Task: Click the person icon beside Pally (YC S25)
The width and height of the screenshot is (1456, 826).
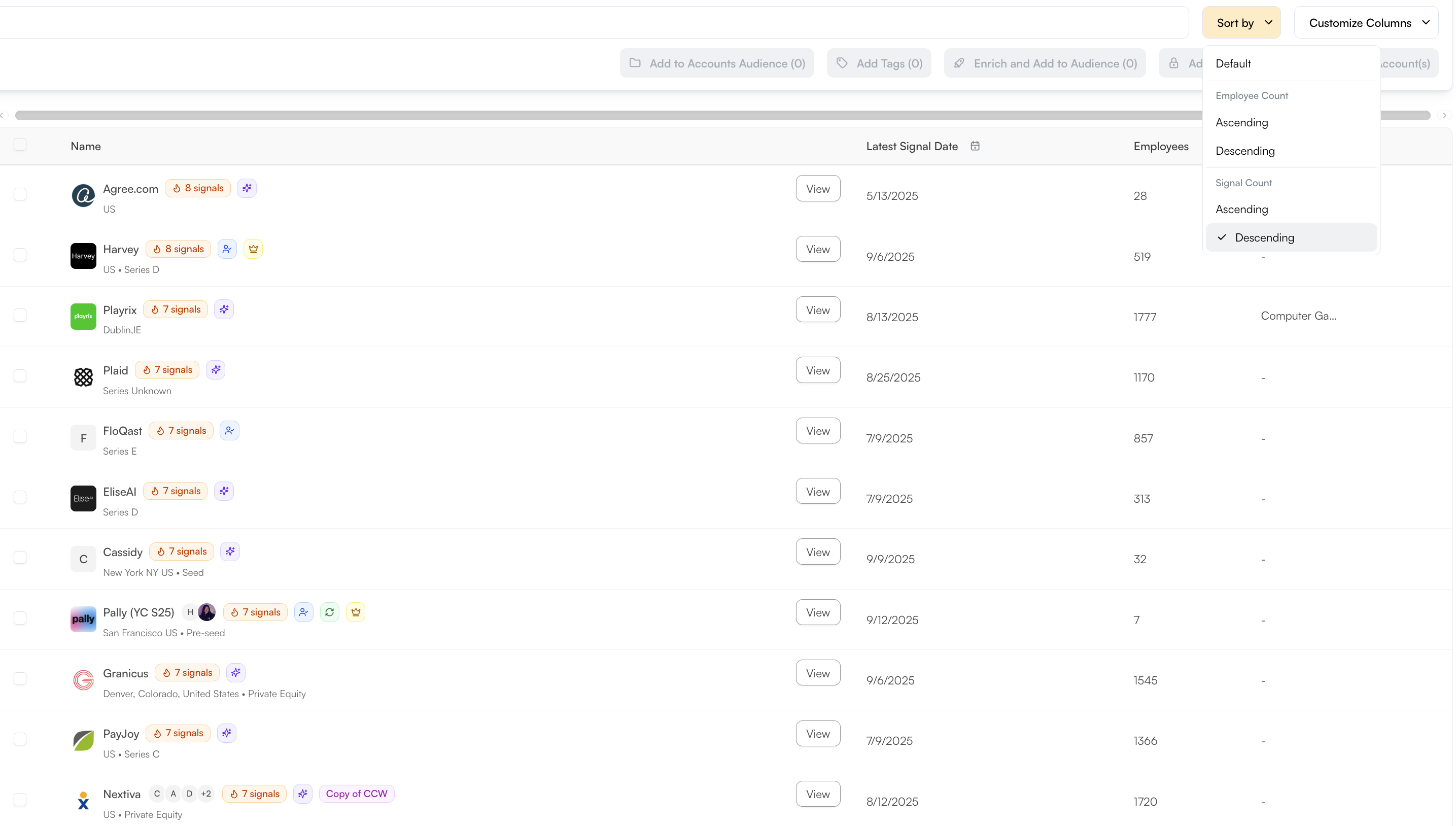Action: [304, 613]
